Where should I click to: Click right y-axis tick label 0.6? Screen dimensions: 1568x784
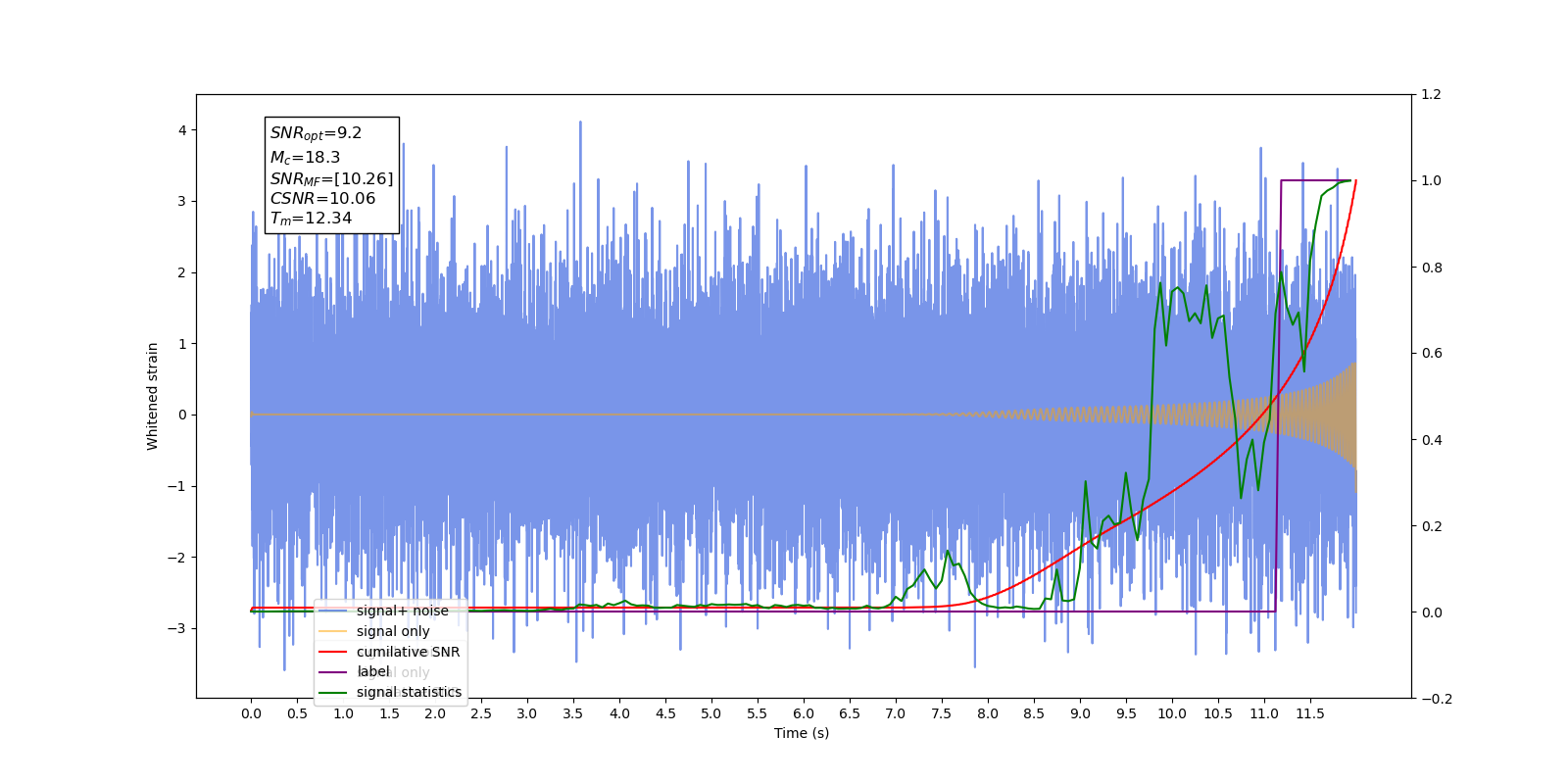tap(1431, 354)
